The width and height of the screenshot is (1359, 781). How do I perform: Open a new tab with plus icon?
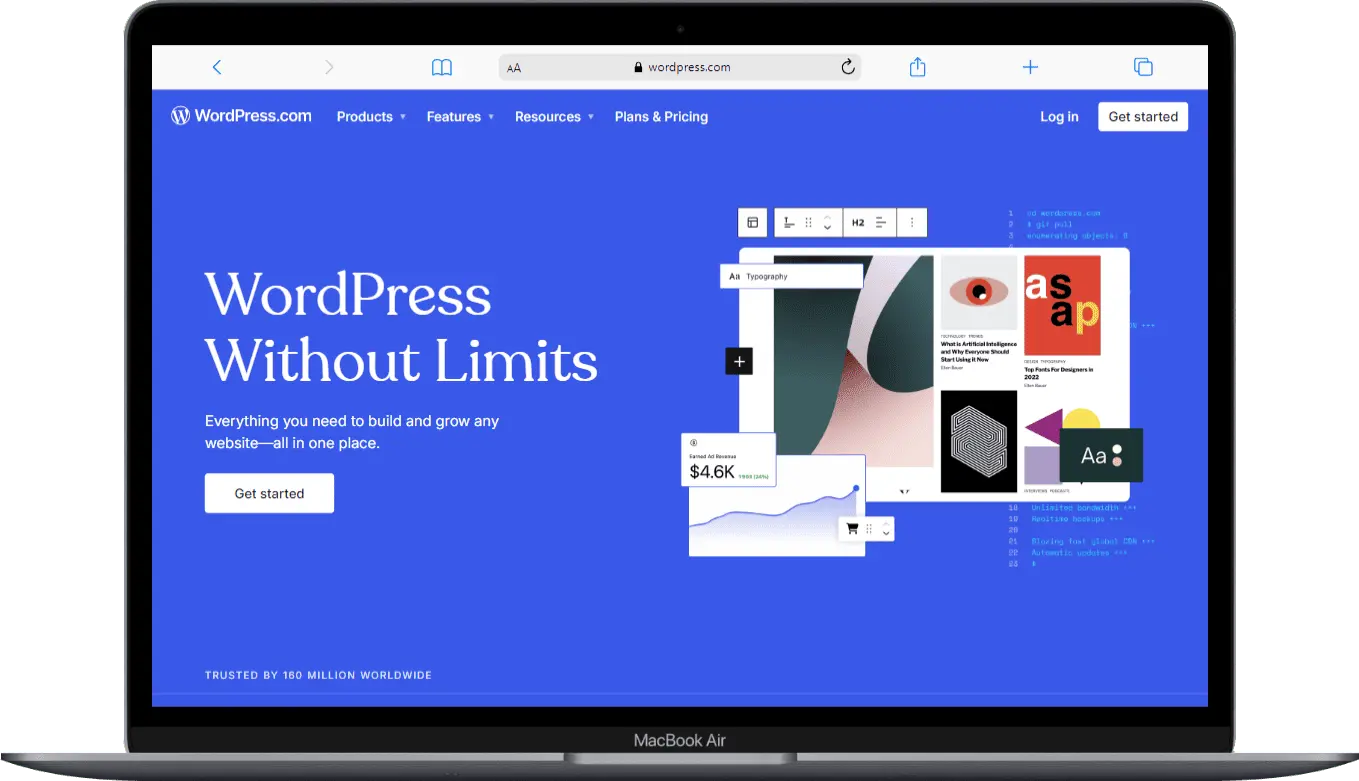(x=1030, y=67)
